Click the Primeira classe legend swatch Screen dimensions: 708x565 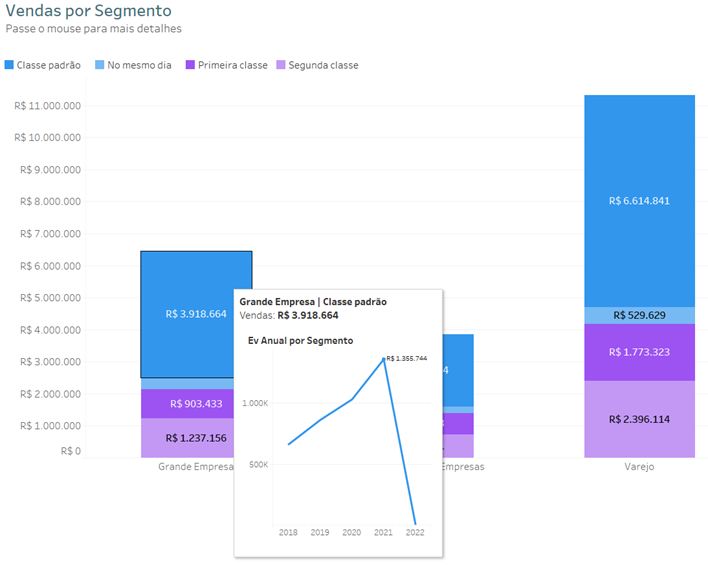coord(191,65)
